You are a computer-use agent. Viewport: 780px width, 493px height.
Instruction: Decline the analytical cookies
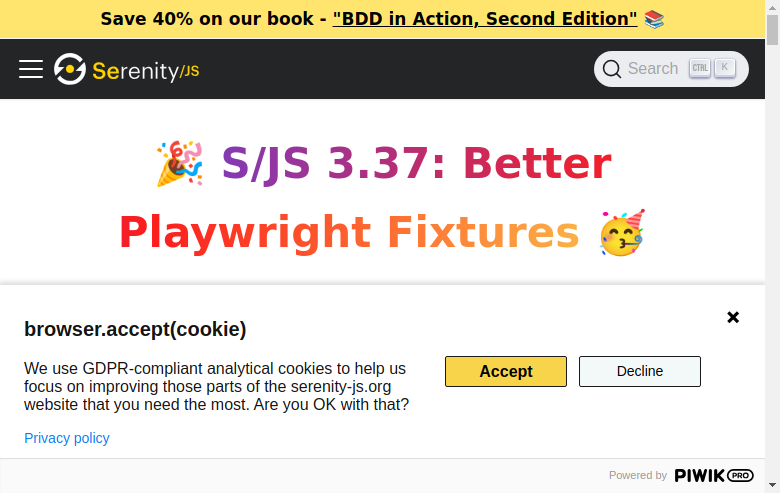click(x=639, y=371)
